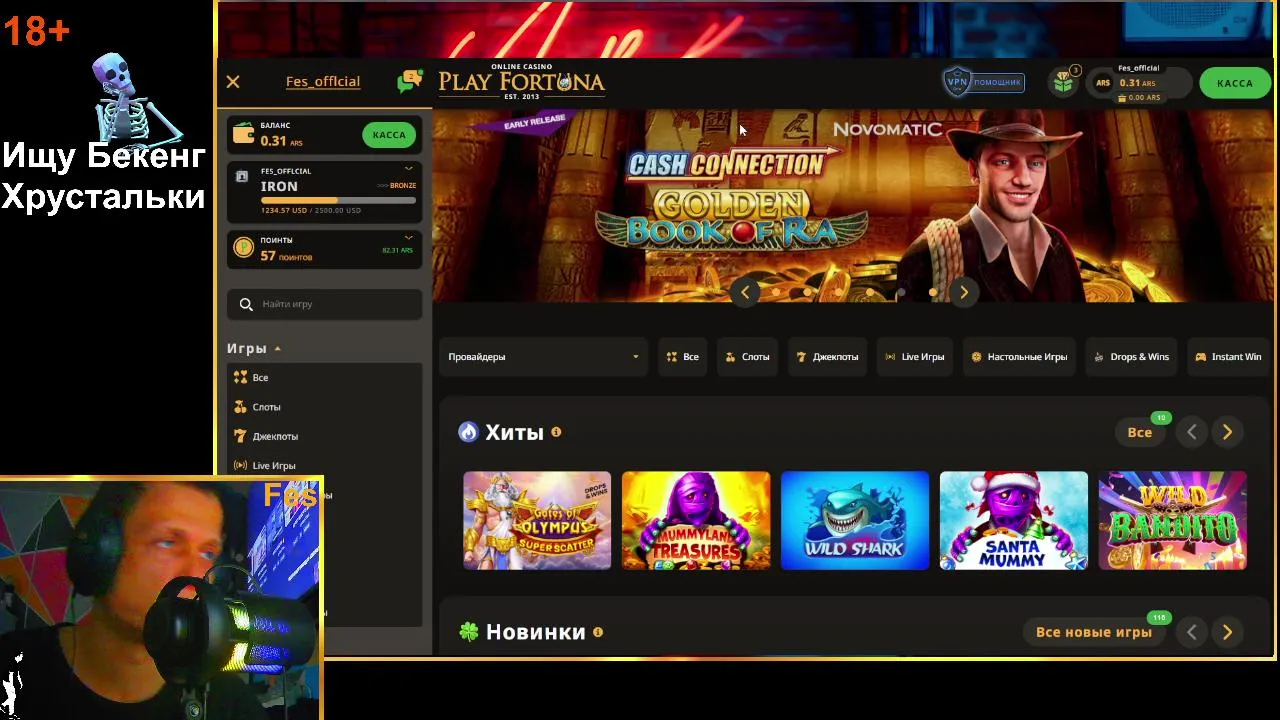Click the header КАССА button

click(x=1234, y=83)
